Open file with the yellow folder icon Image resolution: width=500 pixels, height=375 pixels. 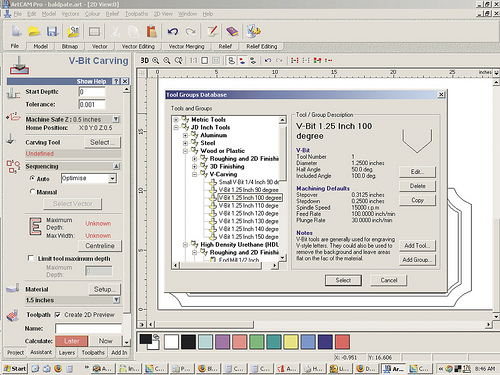(34, 32)
